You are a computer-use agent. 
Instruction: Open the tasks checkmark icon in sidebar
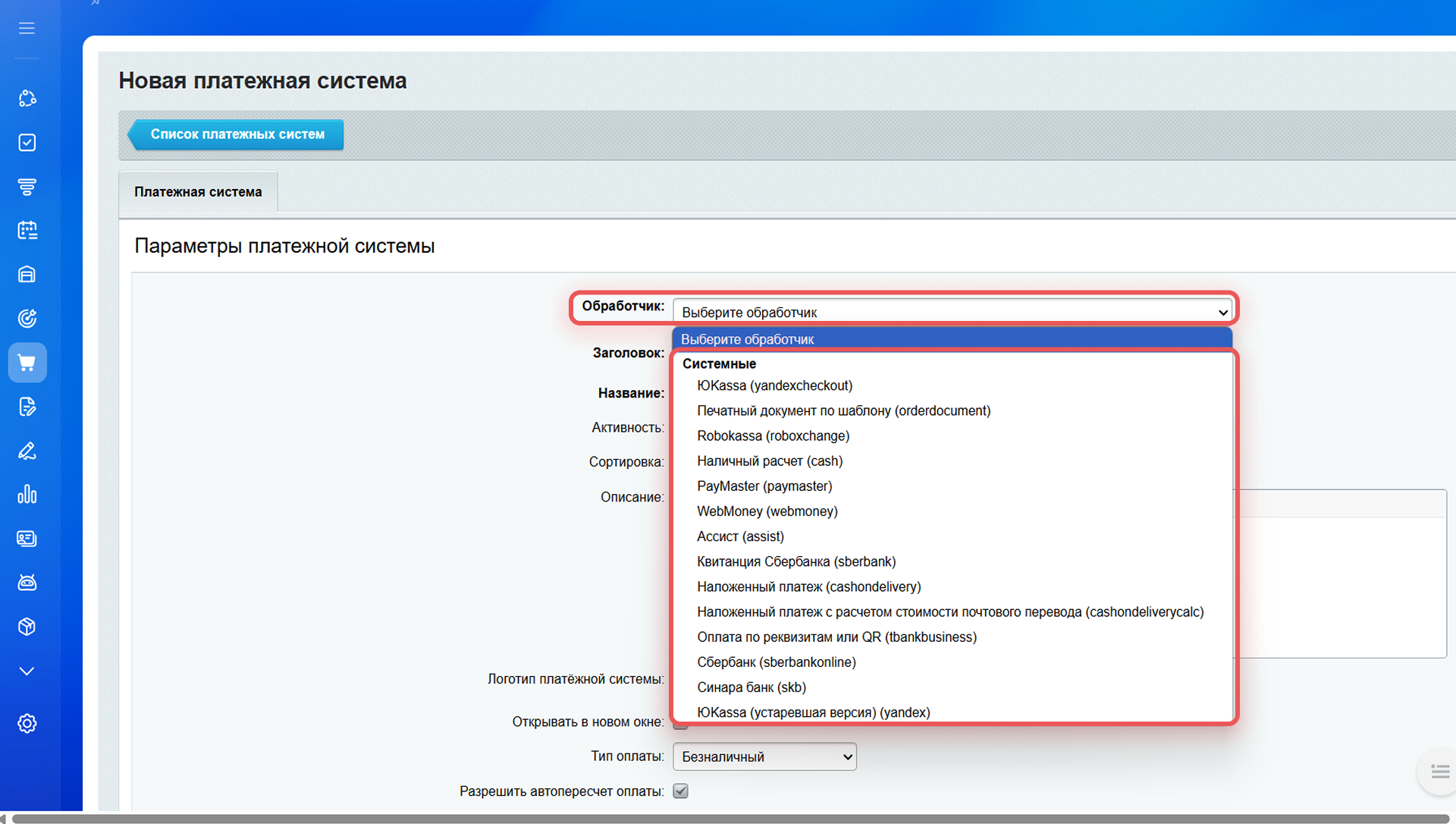tap(27, 143)
